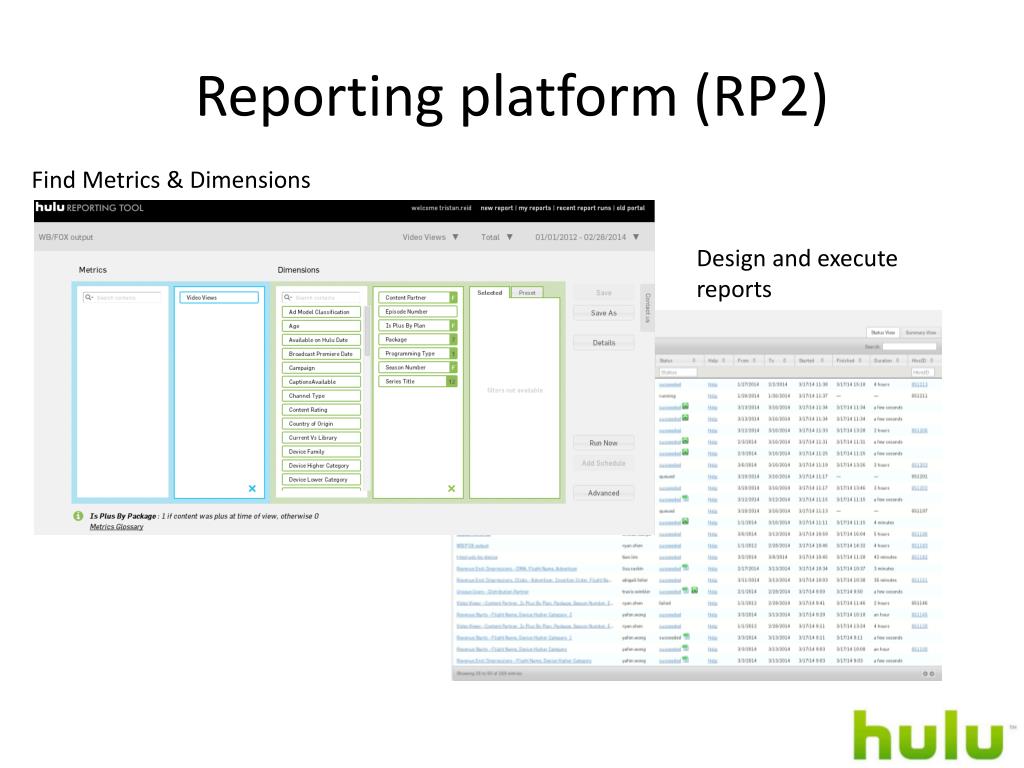The height and width of the screenshot is (768, 1024).
Task: Click the filter badge on Content Partner
Action: (453, 298)
